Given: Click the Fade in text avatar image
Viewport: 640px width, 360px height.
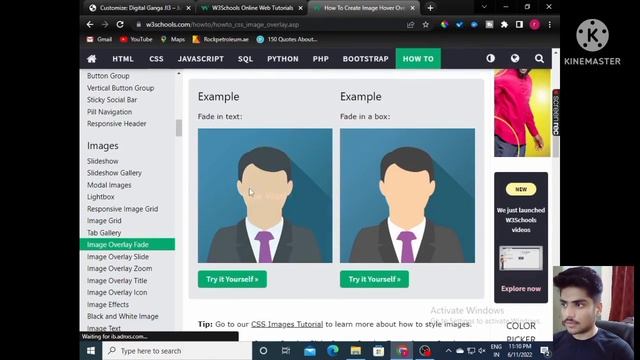Looking at the screenshot, I should coord(265,196).
